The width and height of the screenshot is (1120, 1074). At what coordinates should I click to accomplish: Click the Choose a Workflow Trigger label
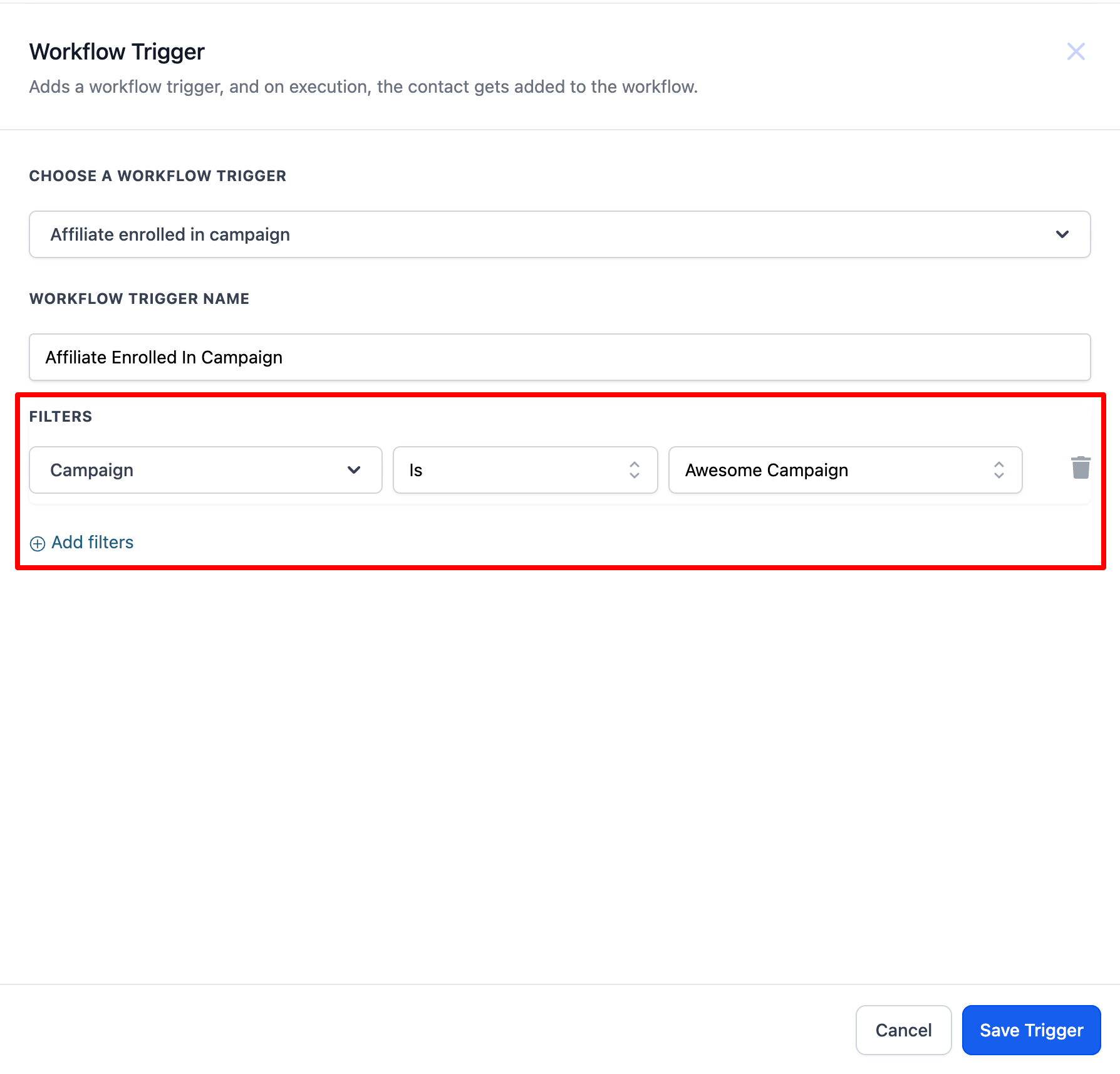click(x=158, y=176)
